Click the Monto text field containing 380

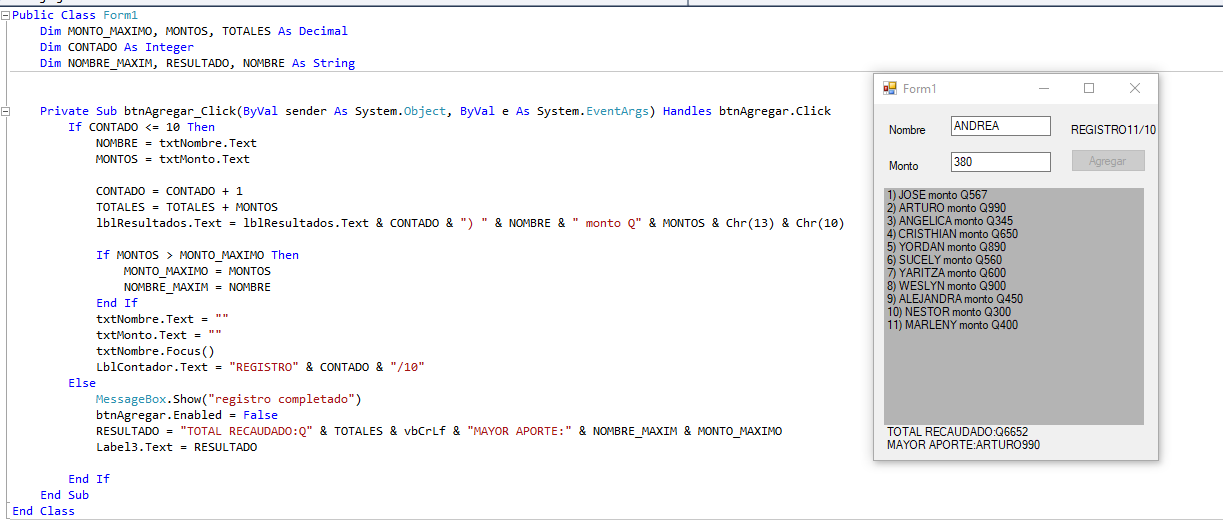(x=1001, y=162)
